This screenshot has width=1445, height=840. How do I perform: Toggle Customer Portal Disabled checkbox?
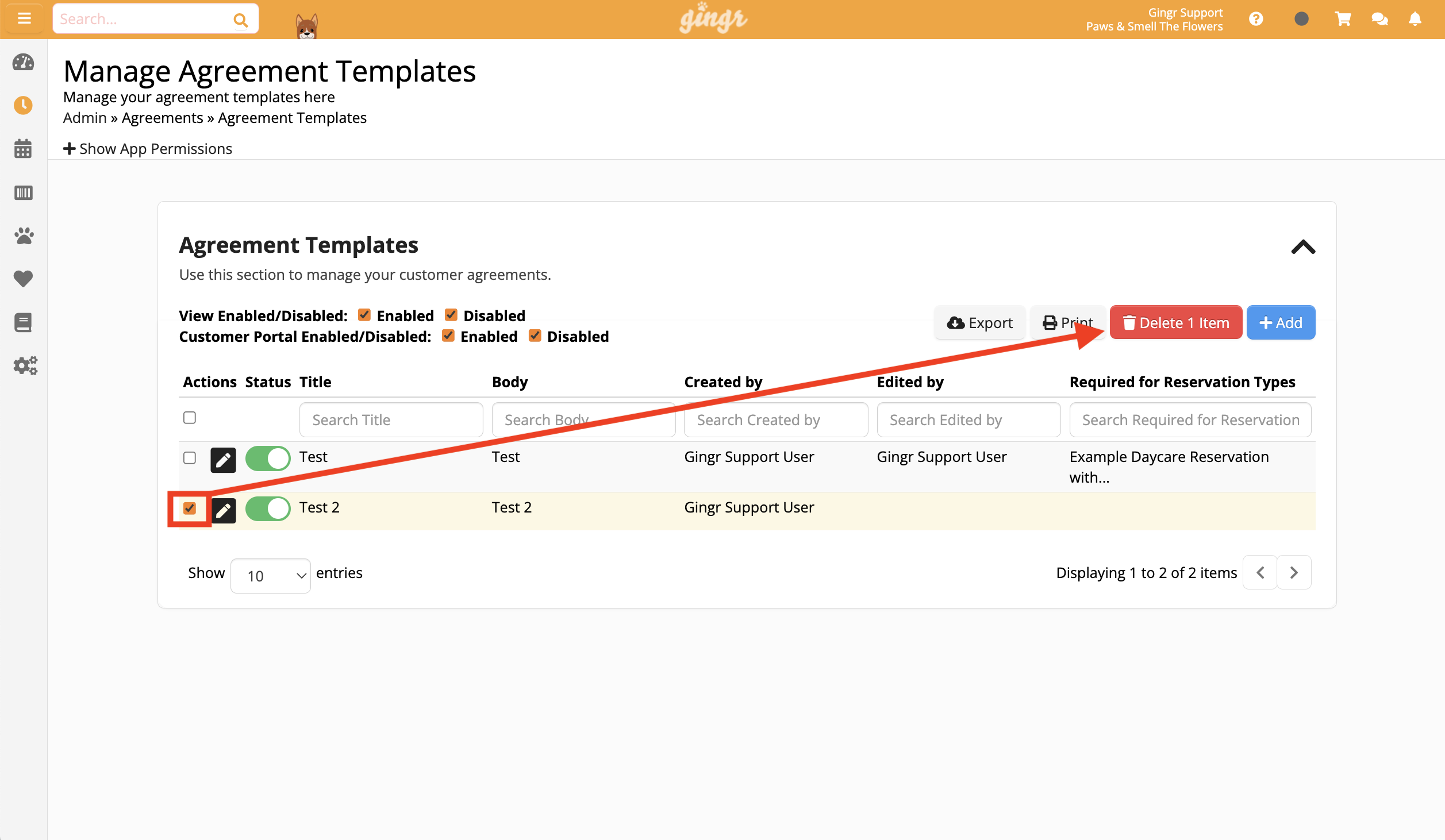pos(535,336)
